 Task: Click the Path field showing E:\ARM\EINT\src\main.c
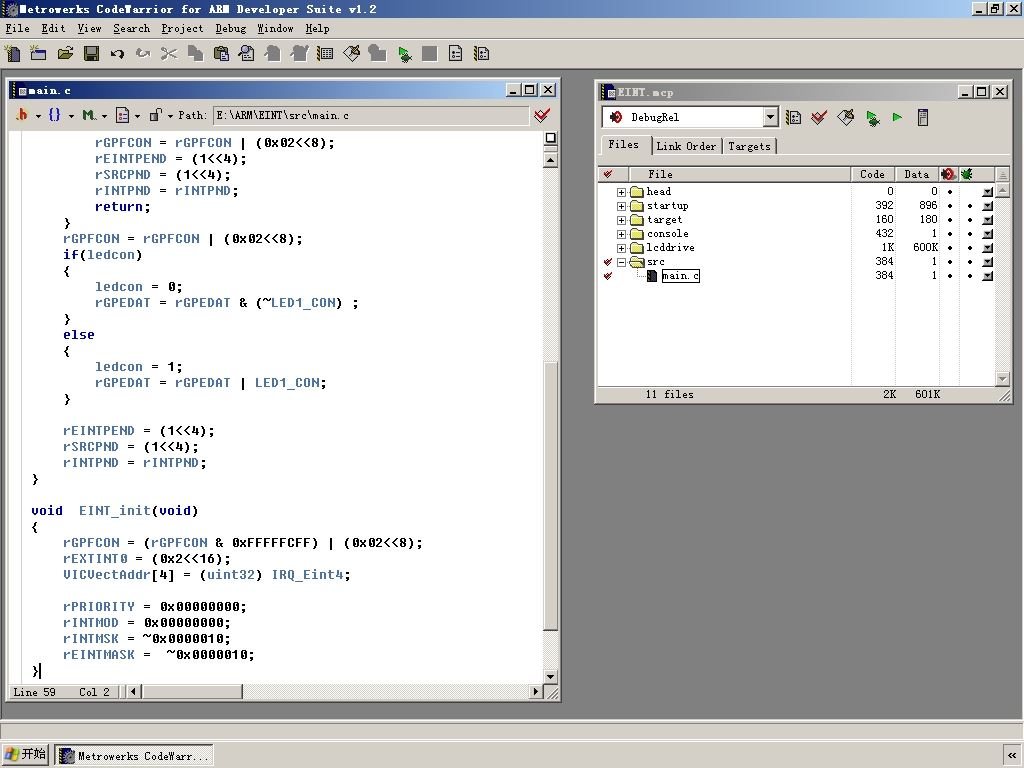(370, 116)
